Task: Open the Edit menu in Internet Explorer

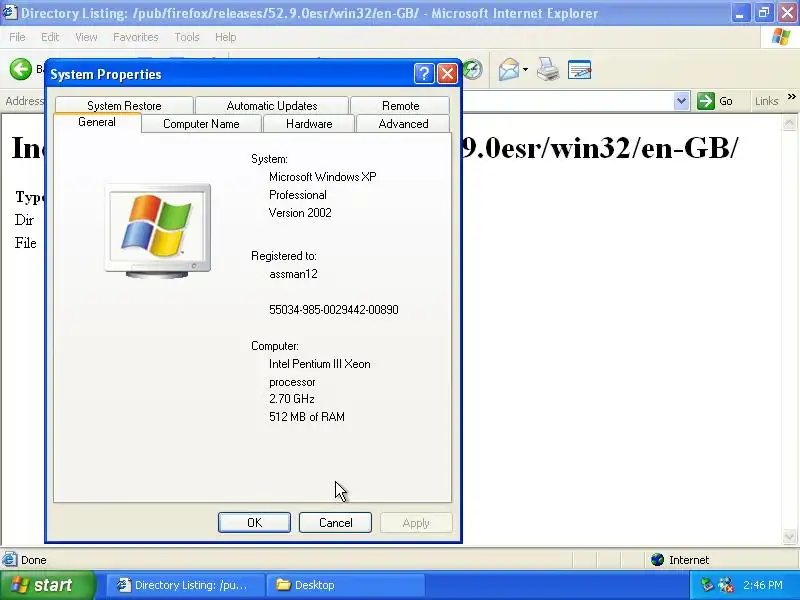Action: 50,37
